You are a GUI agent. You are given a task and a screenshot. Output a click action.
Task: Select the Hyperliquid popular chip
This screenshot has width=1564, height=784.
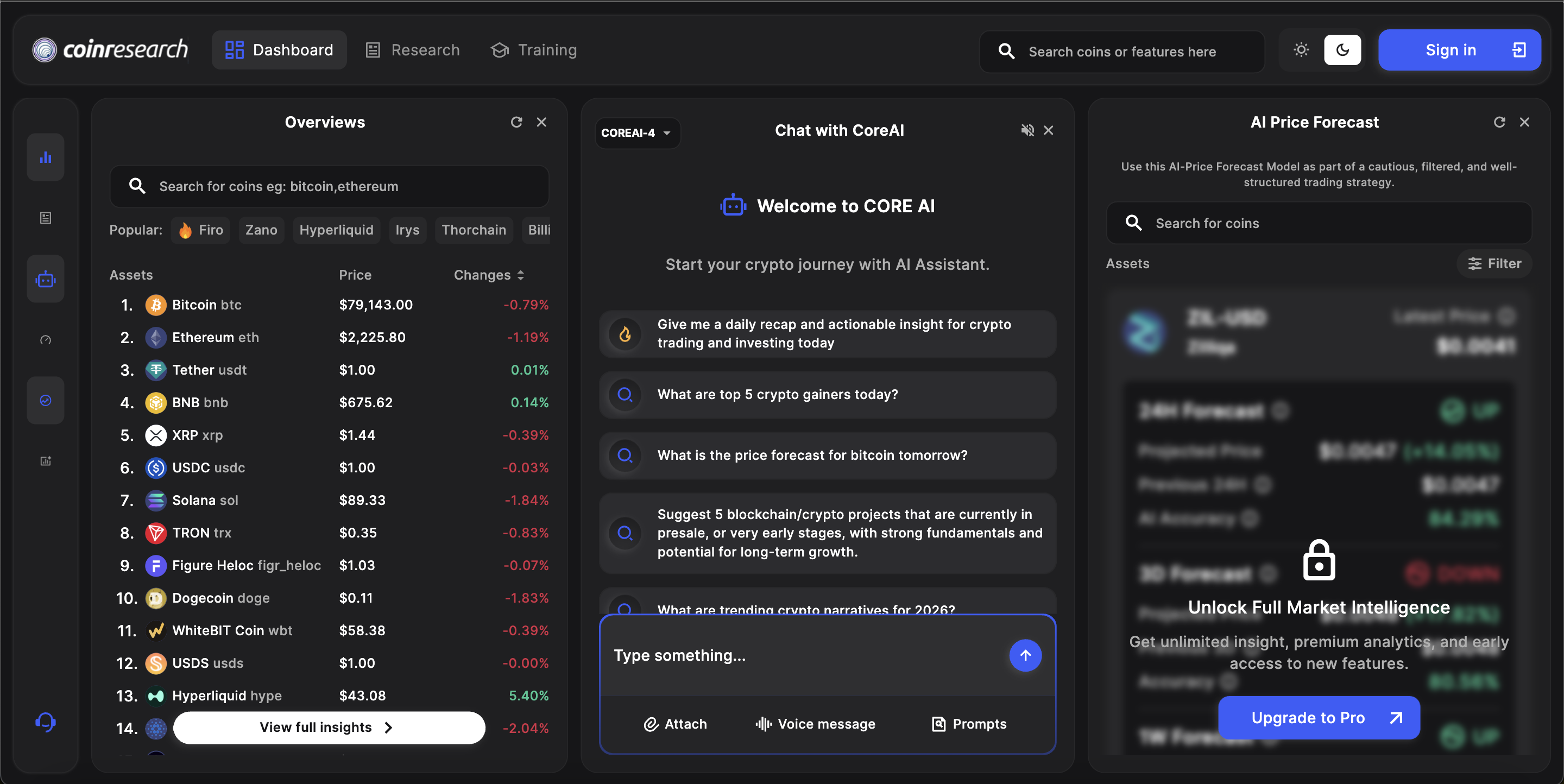point(336,230)
